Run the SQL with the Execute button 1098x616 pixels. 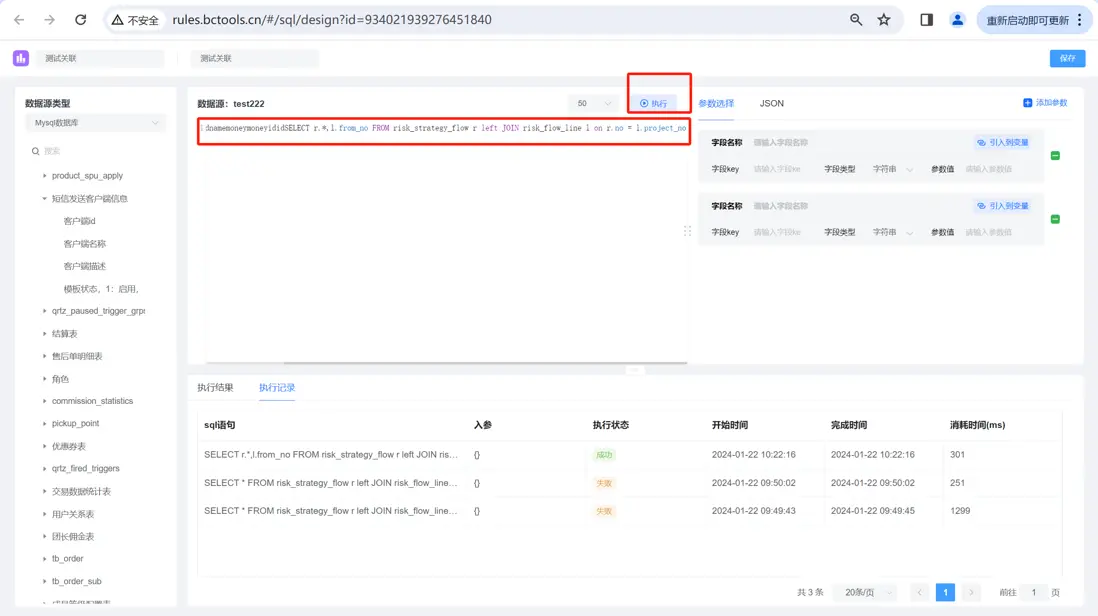coord(653,104)
